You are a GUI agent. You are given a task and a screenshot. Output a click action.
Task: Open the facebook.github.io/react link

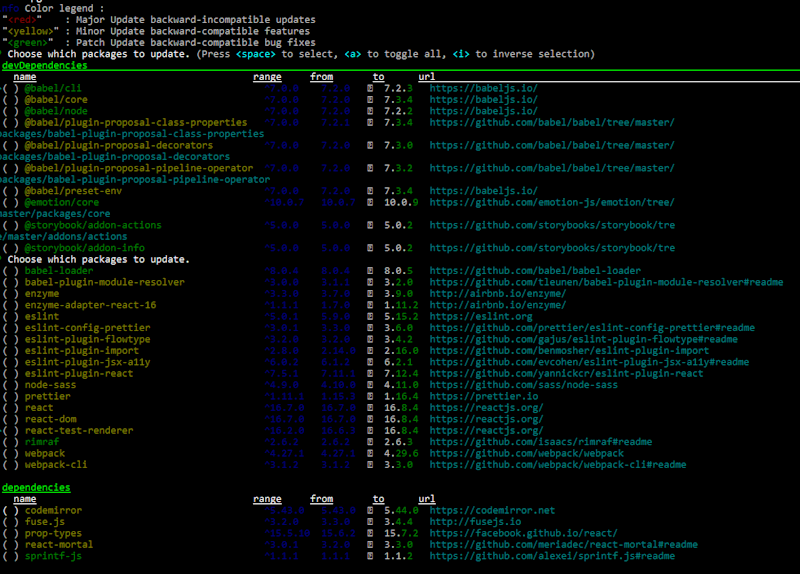pyautogui.click(x=523, y=533)
